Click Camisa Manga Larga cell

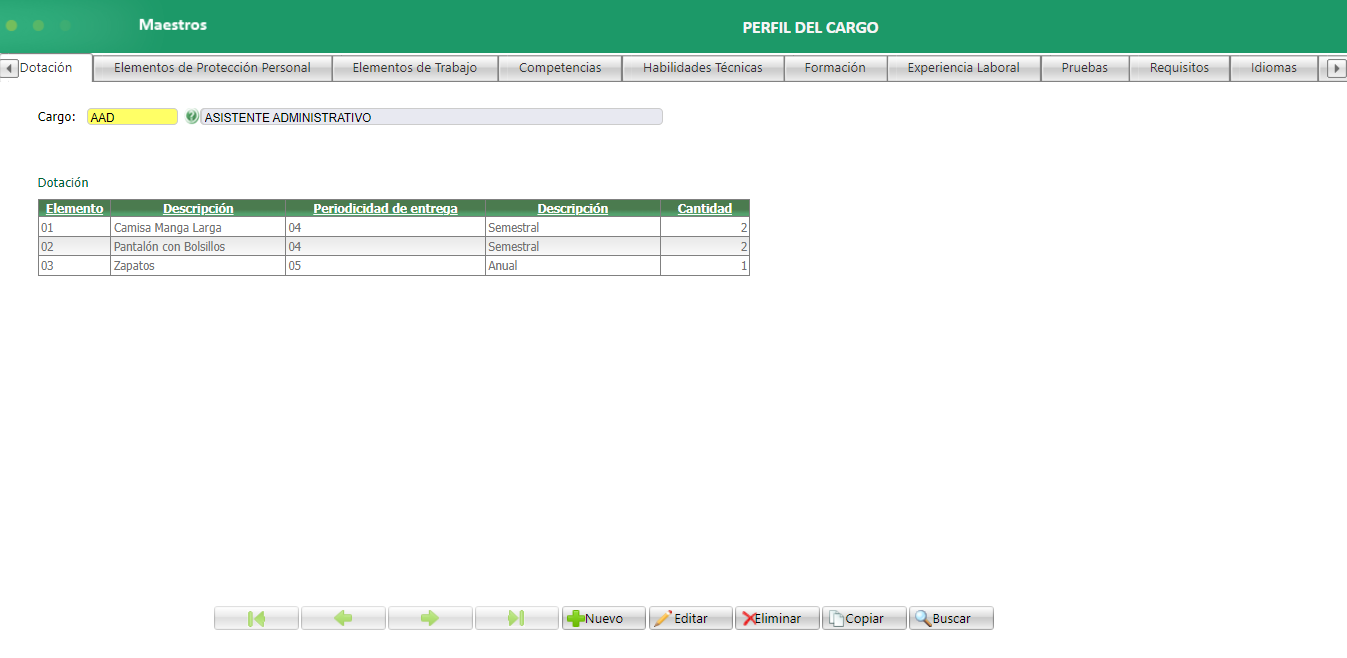coord(198,228)
